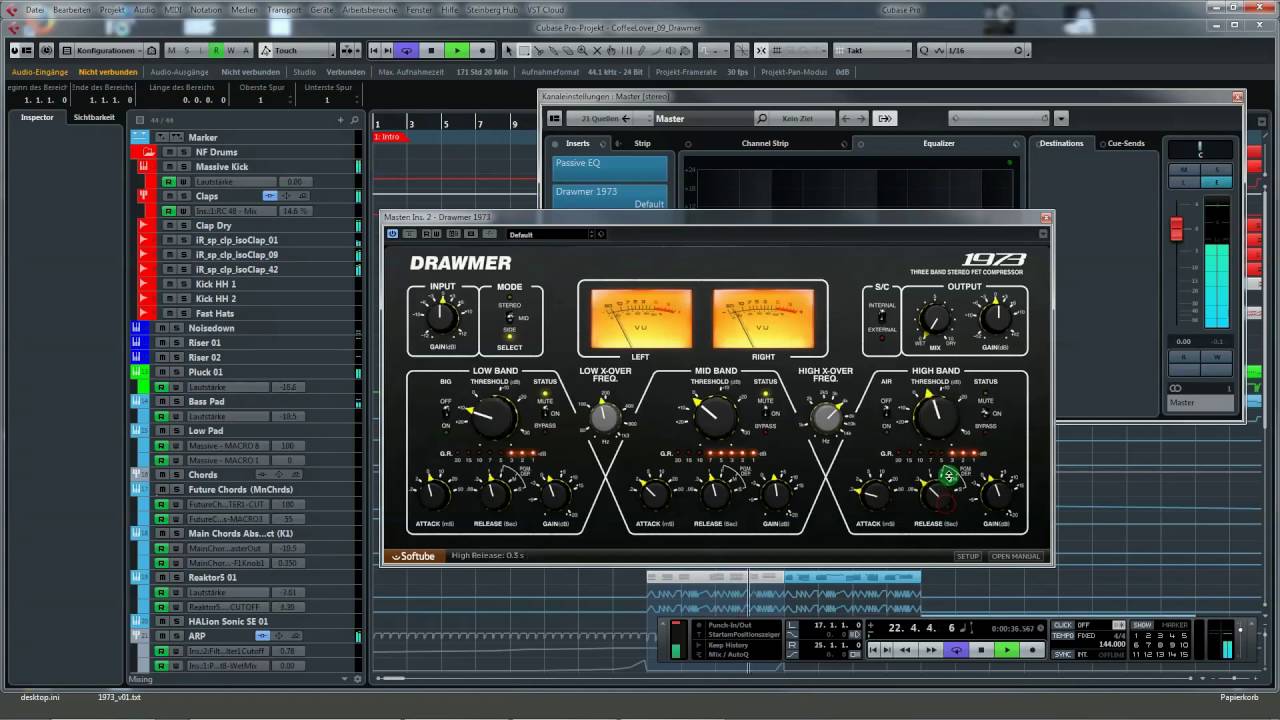
Task: Click the Drawmer 1973 insert slot
Action: click(609, 196)
